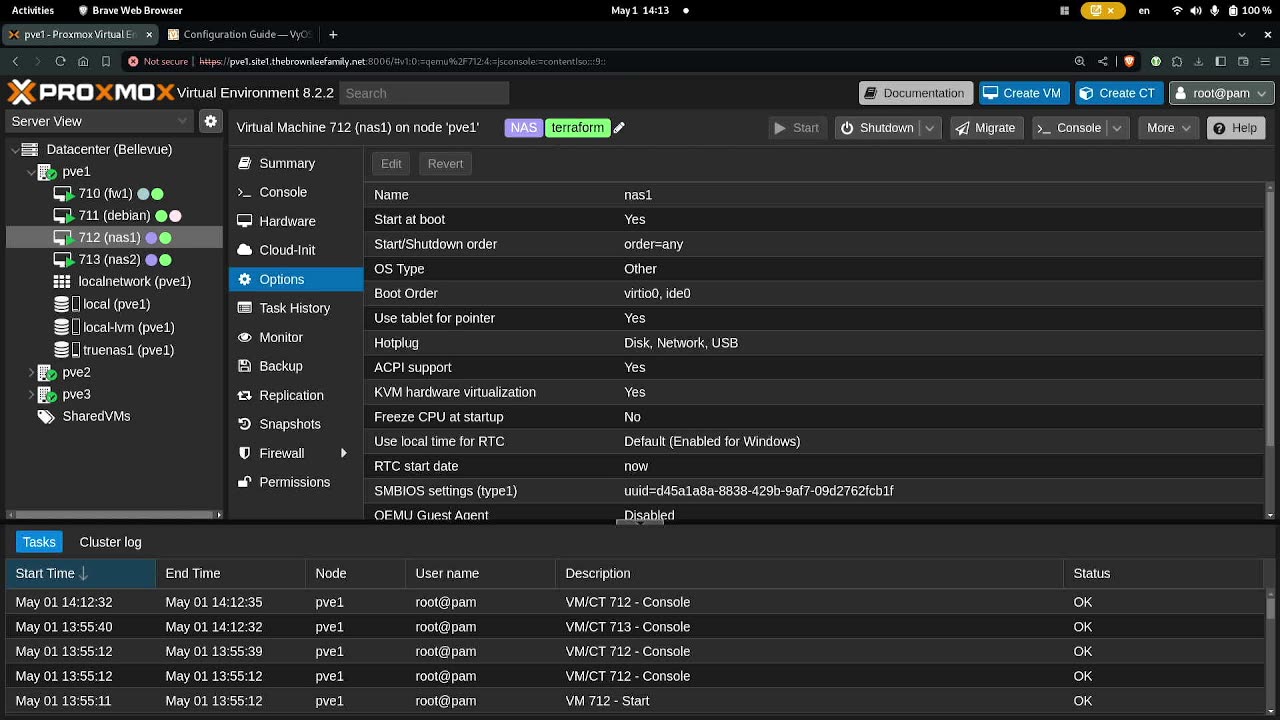Image resolution: width=1280 pixels, height=720 pixels.
Task: Open the Help button
Action: click(1234, 128)
